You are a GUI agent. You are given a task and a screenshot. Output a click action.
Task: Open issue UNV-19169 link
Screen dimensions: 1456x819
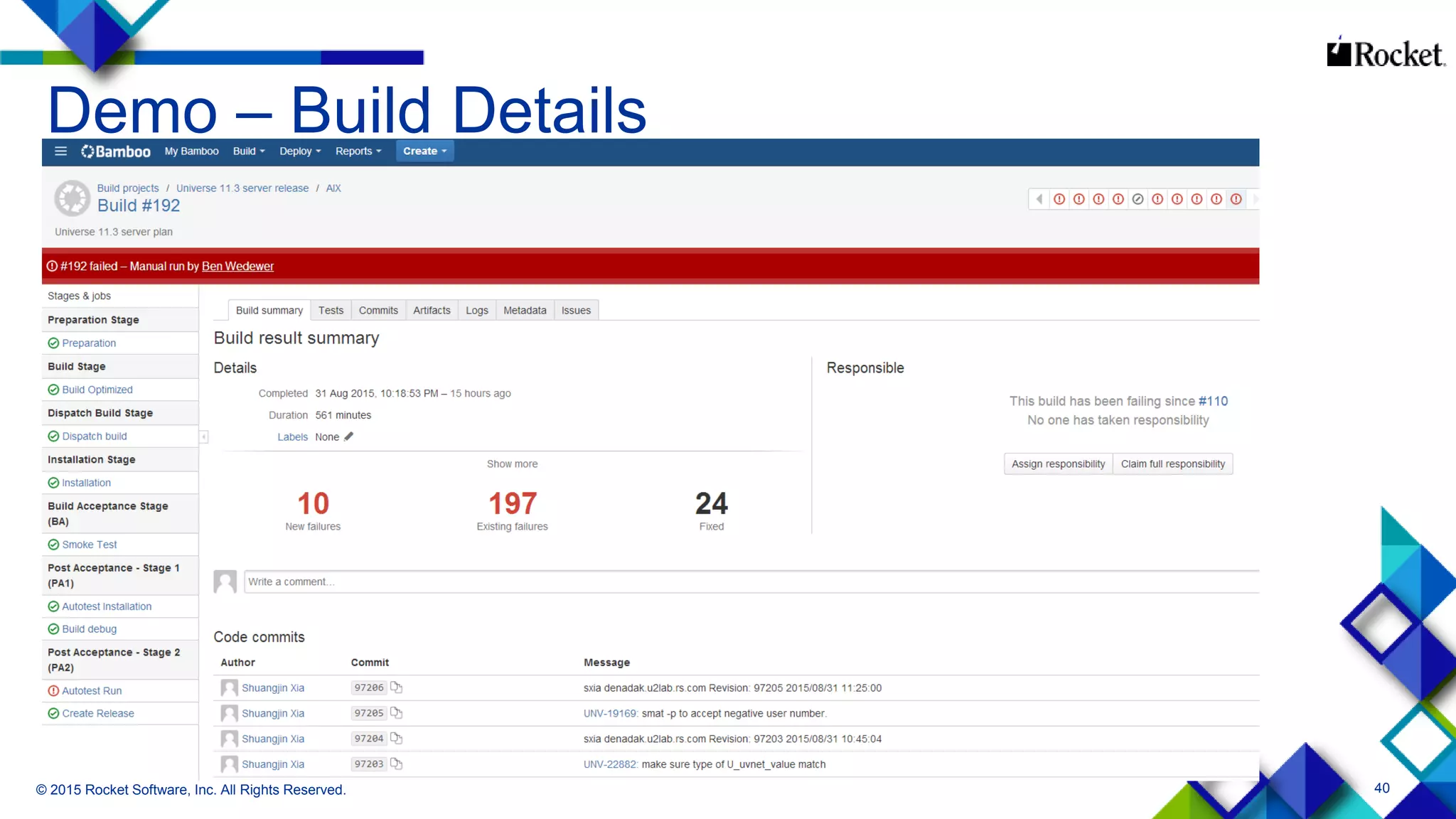pyautogui.click(x=611, y=714)
